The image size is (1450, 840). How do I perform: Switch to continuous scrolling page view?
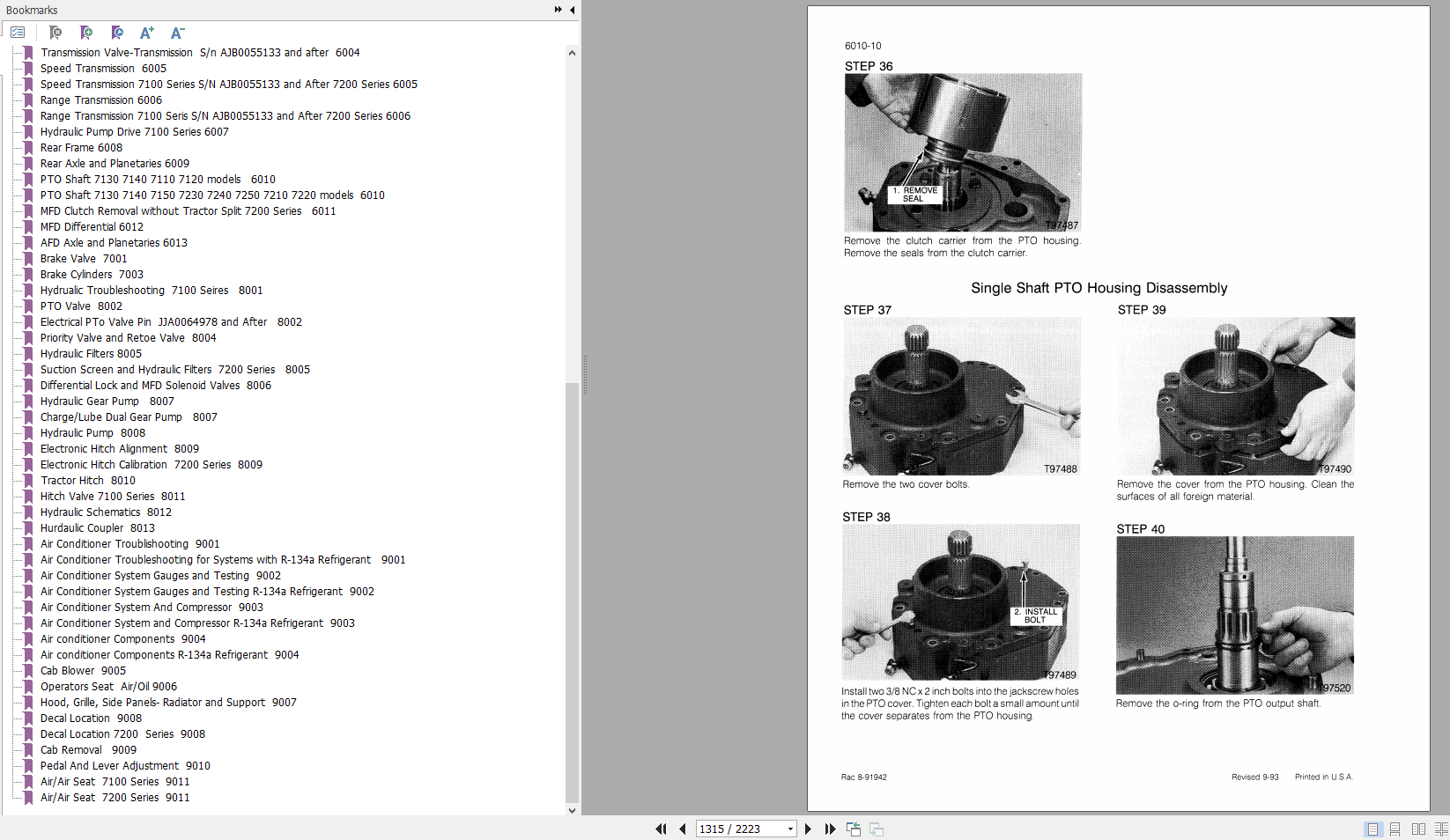click(x=1395, y=829)
